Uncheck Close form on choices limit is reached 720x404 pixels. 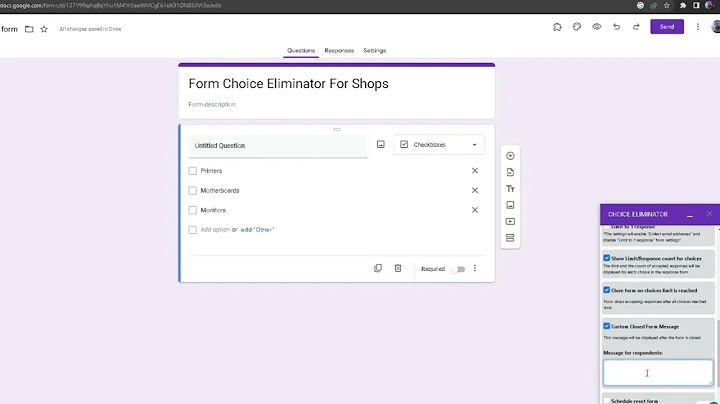[x=607, y=290]
